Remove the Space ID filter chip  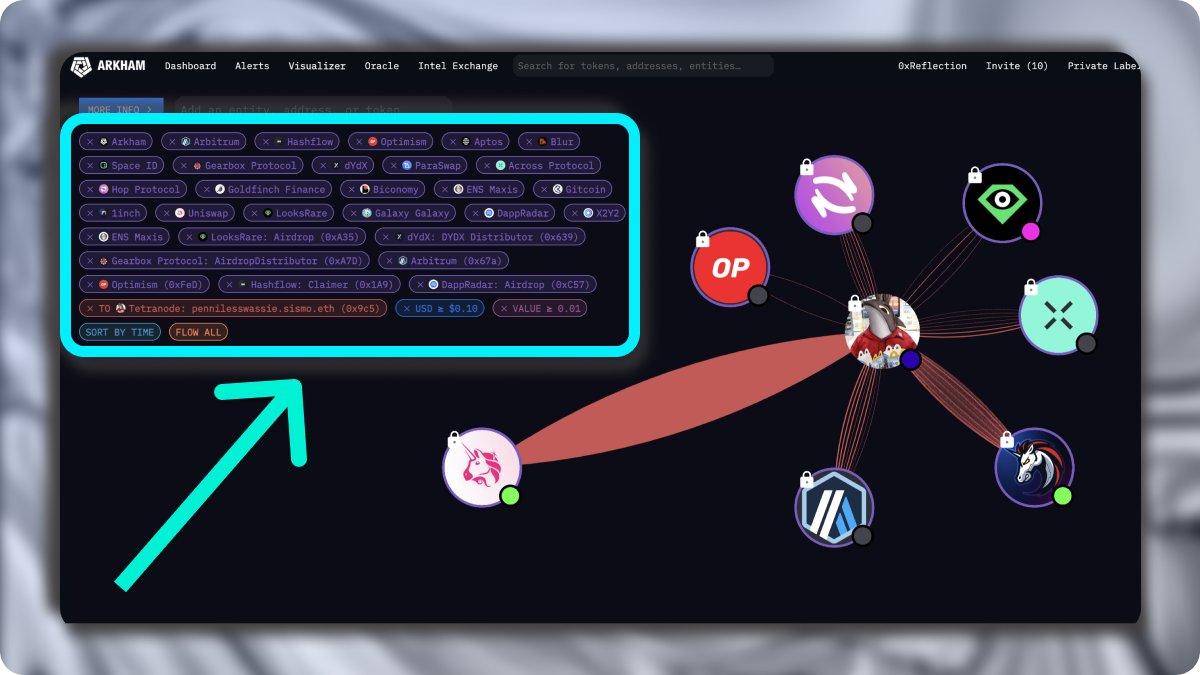click(90, 166)
